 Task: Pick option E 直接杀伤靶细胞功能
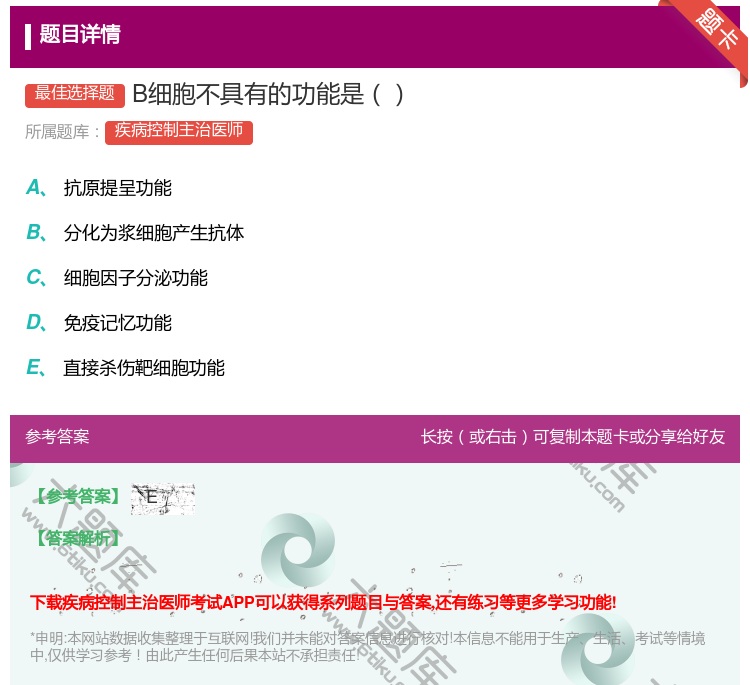[x=126, y=368]
